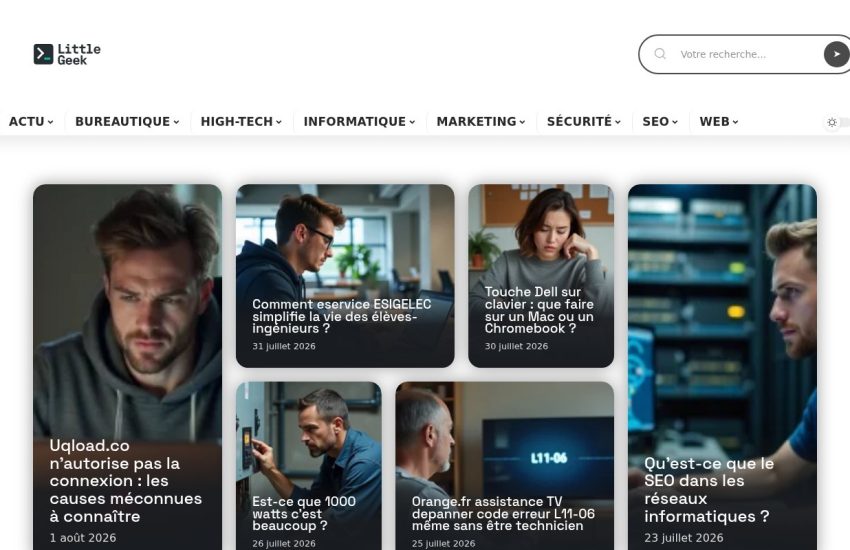Open the 'Touche Dell sur clavier' article title

tap(539, 310)
